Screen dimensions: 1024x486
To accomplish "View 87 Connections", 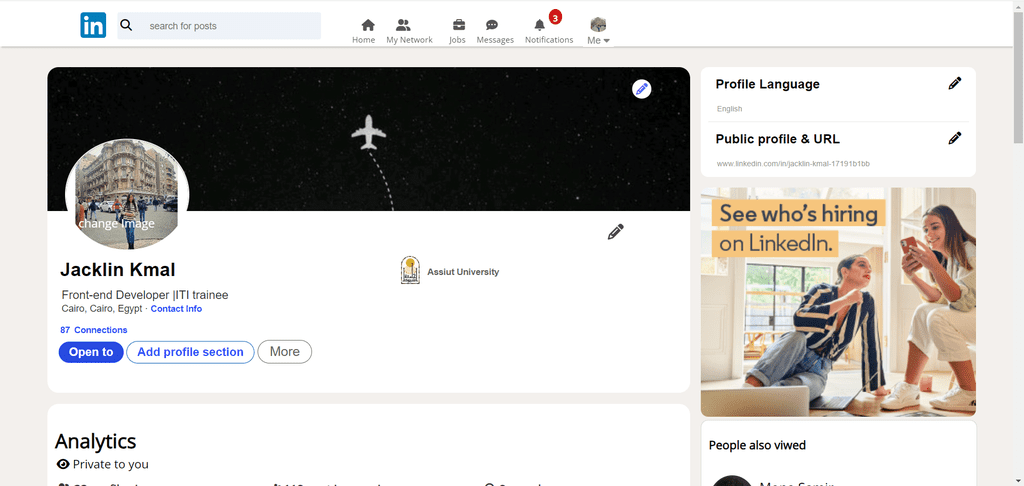I will click(93, 330).
